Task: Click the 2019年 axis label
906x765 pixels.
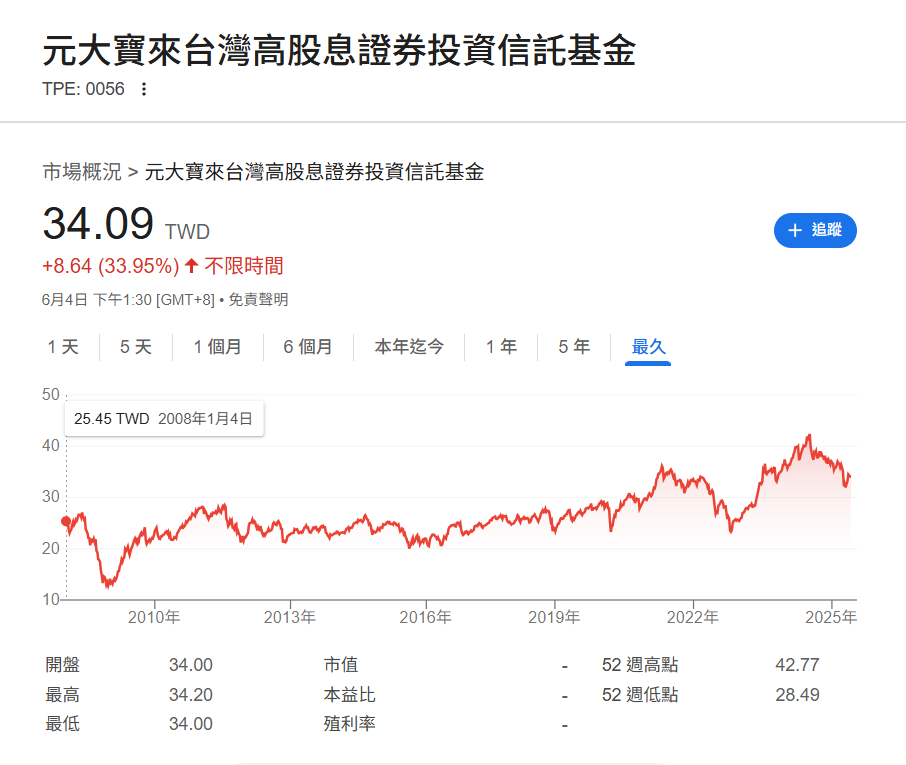Action: (554, 617)
